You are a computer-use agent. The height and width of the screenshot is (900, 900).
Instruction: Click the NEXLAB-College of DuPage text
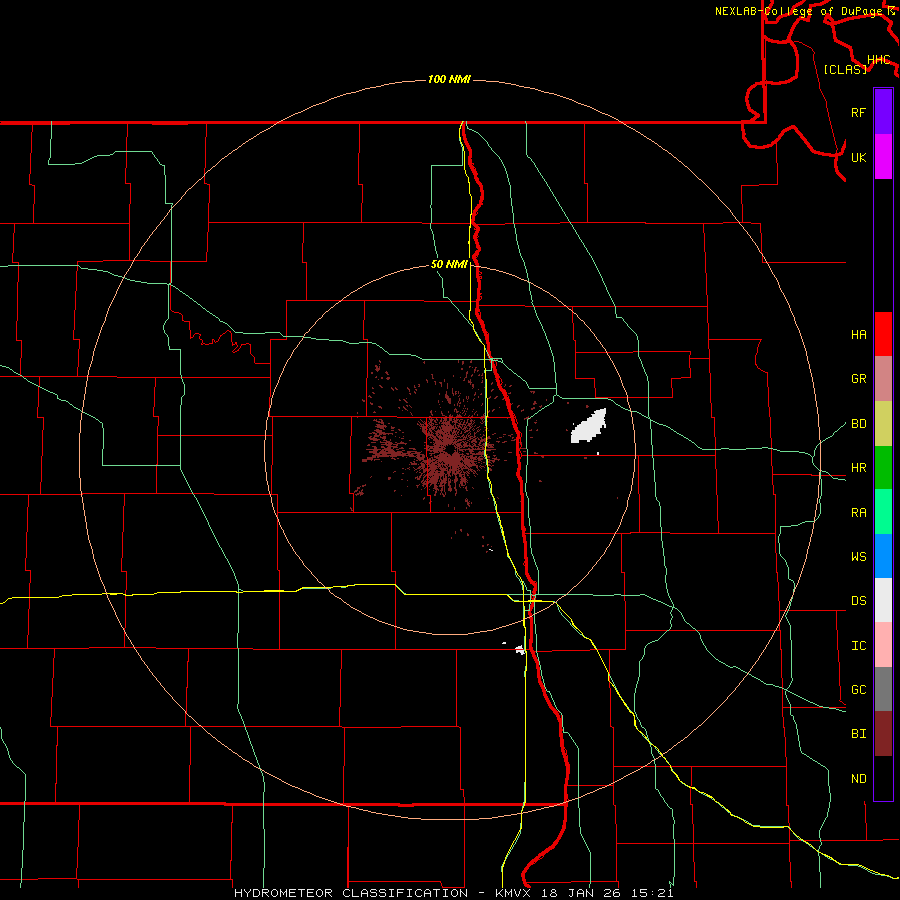tap(798, 11)
